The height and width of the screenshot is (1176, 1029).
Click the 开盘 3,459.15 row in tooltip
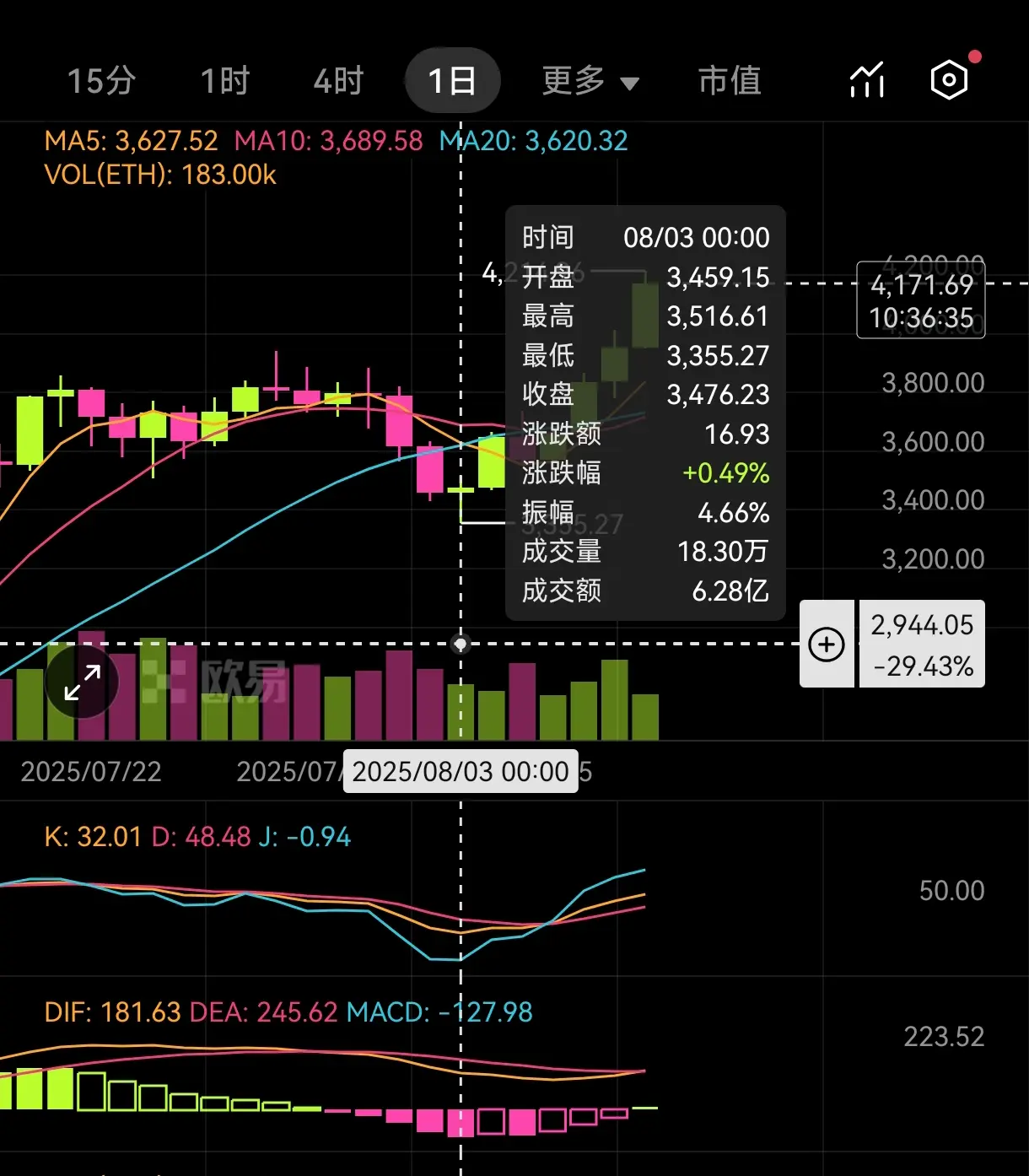tap(645, 277)
